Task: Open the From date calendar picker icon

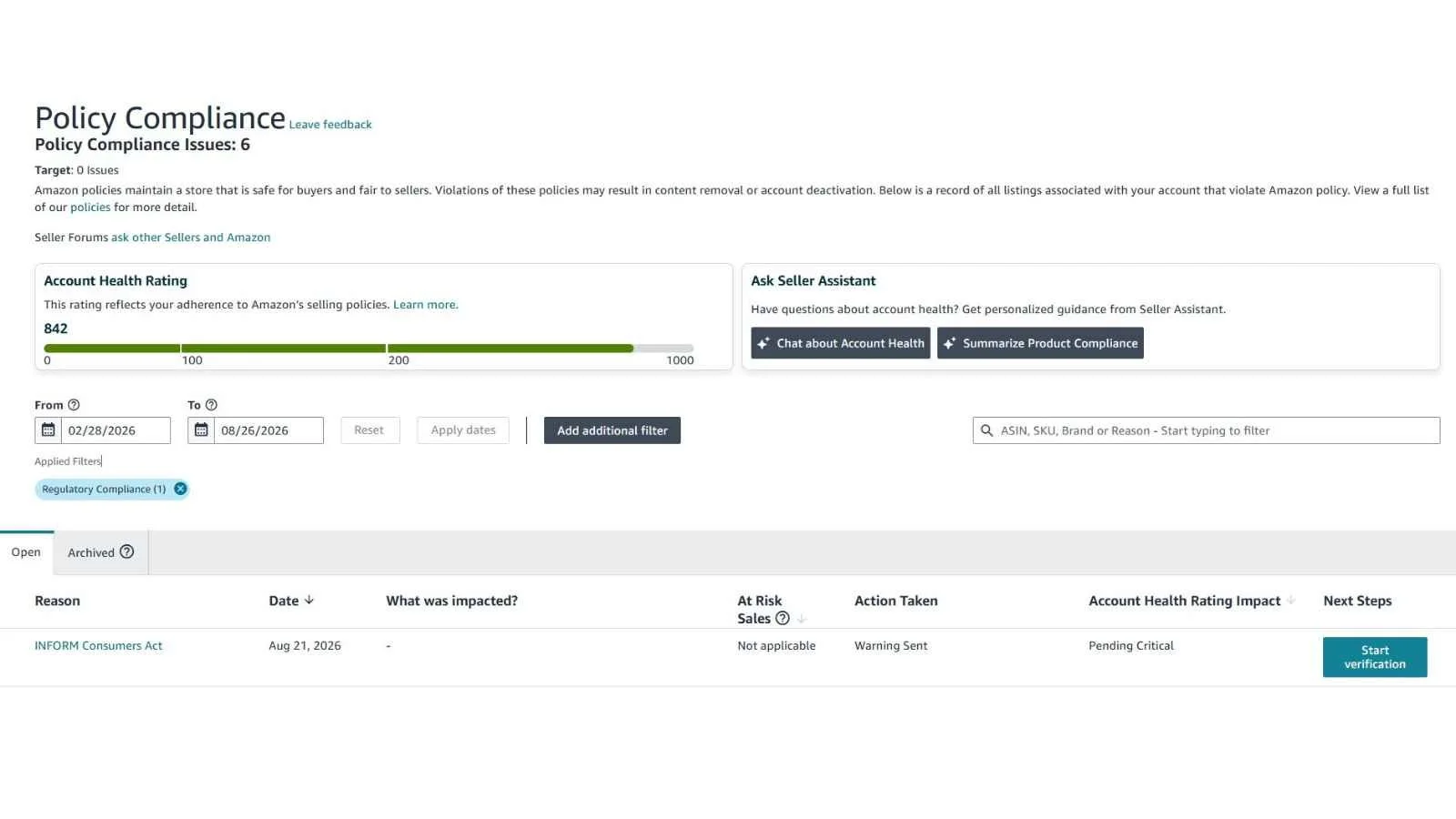Action: [48, 430]
